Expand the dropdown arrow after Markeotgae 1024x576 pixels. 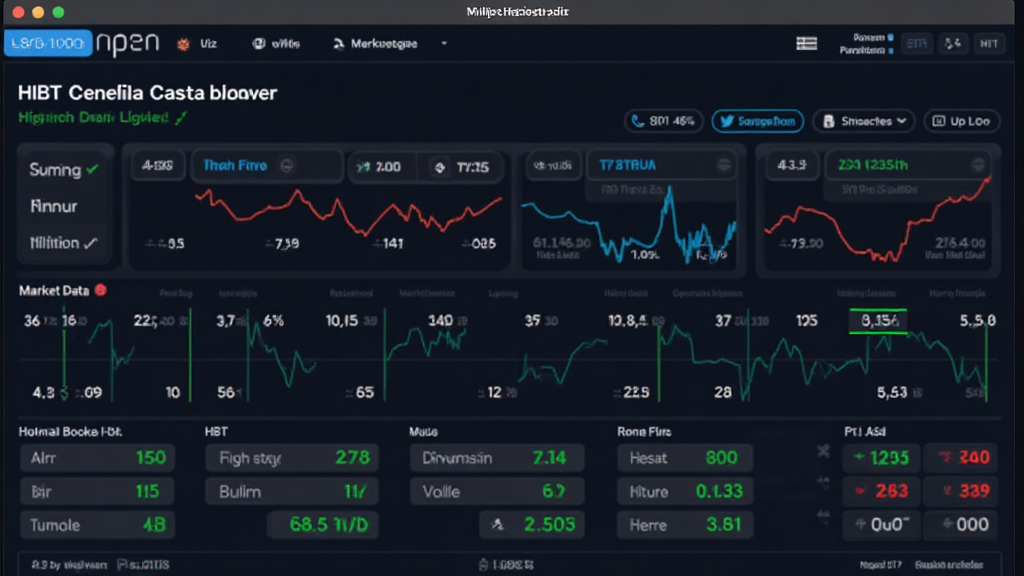pyautogui.click(x=444, y=44)
